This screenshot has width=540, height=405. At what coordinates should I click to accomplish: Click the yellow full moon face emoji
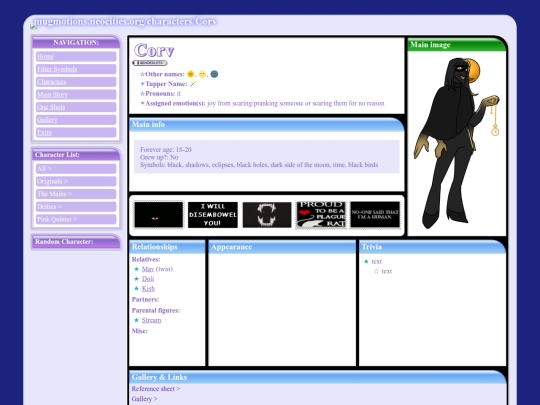202,74
